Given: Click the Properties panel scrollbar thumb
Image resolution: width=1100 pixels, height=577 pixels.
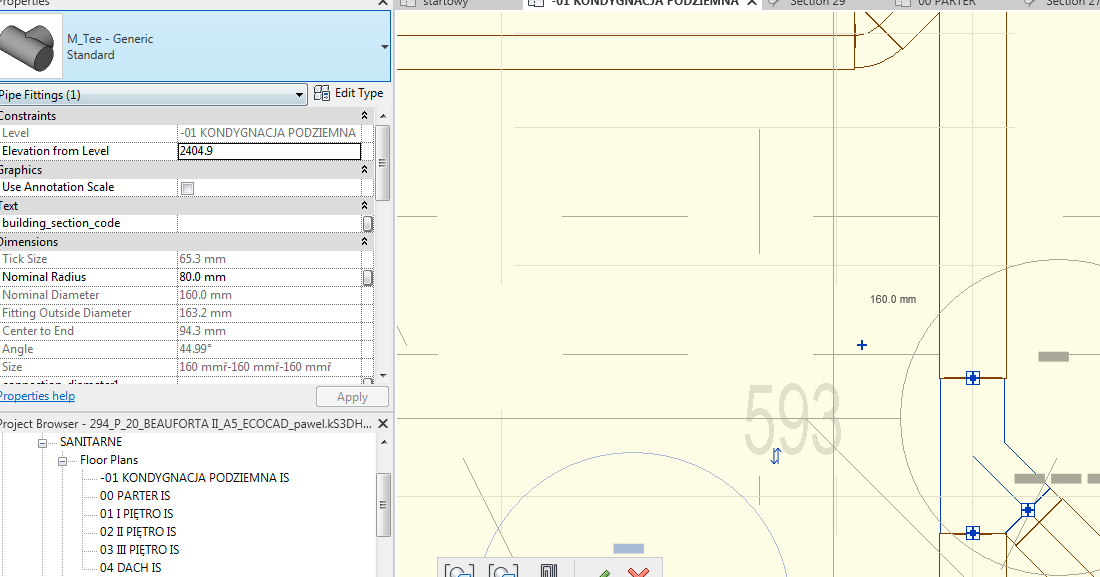Looking at the screenshot, I should pos(383,163).
